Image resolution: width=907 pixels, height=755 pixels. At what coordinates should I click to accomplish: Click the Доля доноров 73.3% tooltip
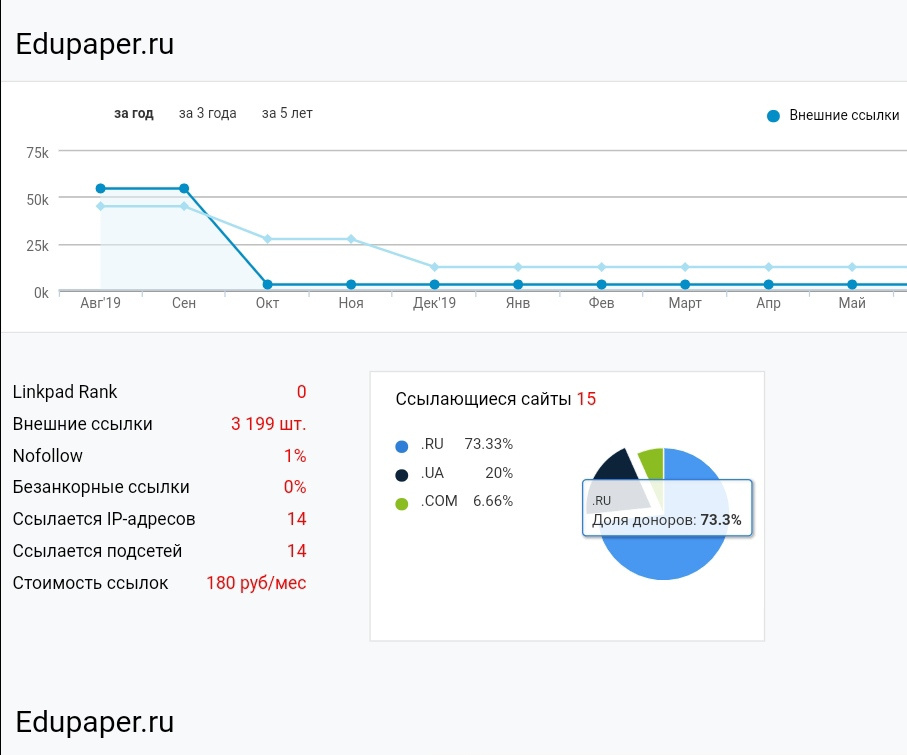[667, 509]
